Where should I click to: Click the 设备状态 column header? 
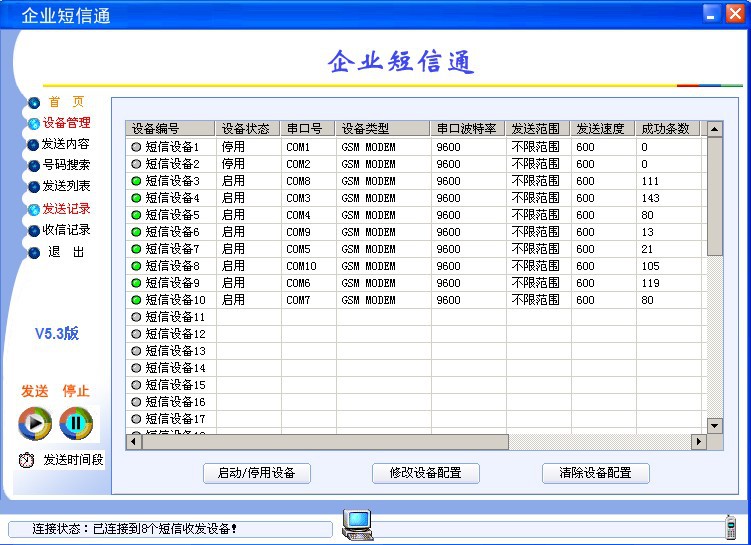(x=246, y=129)
